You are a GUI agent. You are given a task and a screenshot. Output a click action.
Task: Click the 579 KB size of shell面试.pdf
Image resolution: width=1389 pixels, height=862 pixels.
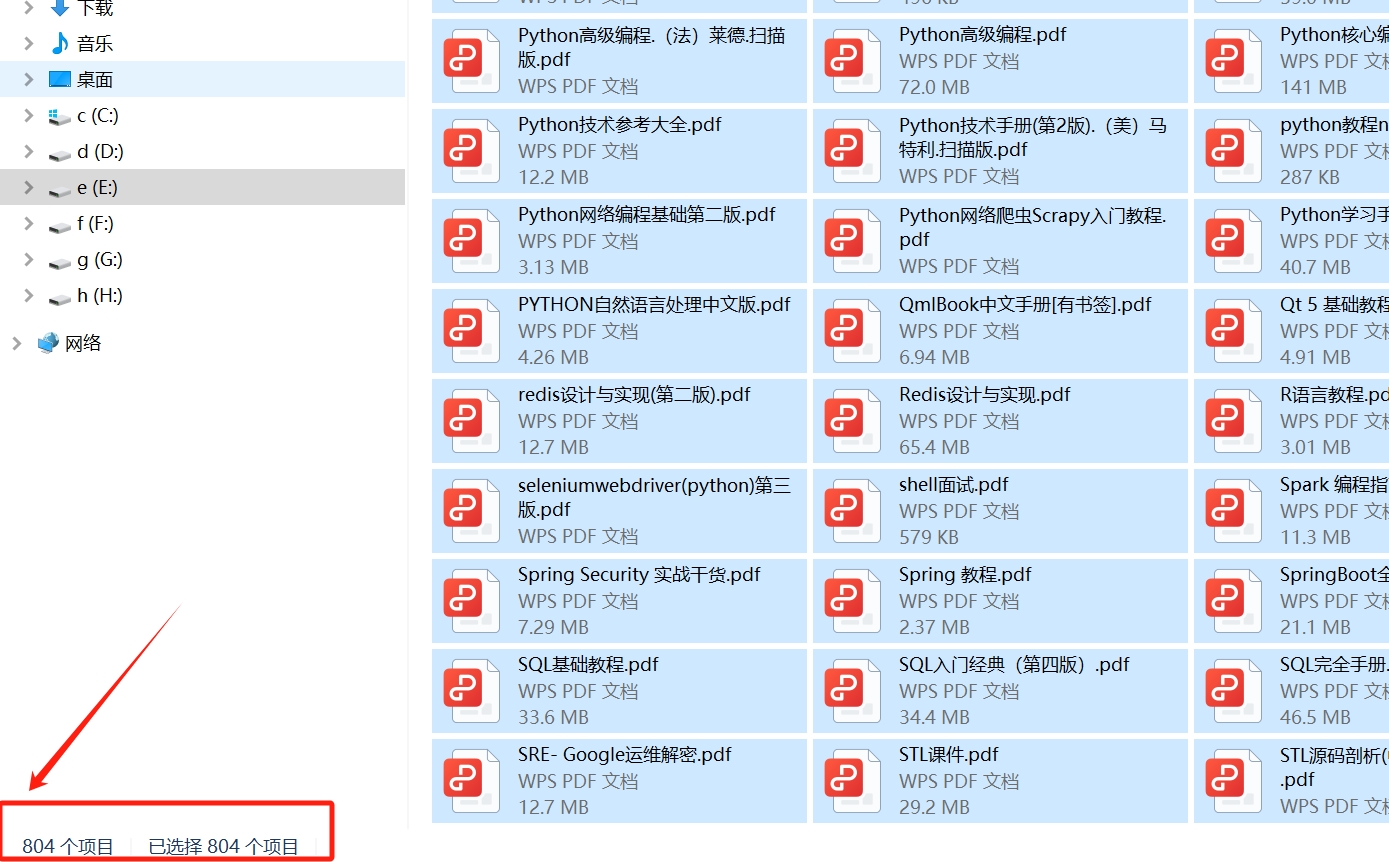pyautogui.click(x=929, y=537)
